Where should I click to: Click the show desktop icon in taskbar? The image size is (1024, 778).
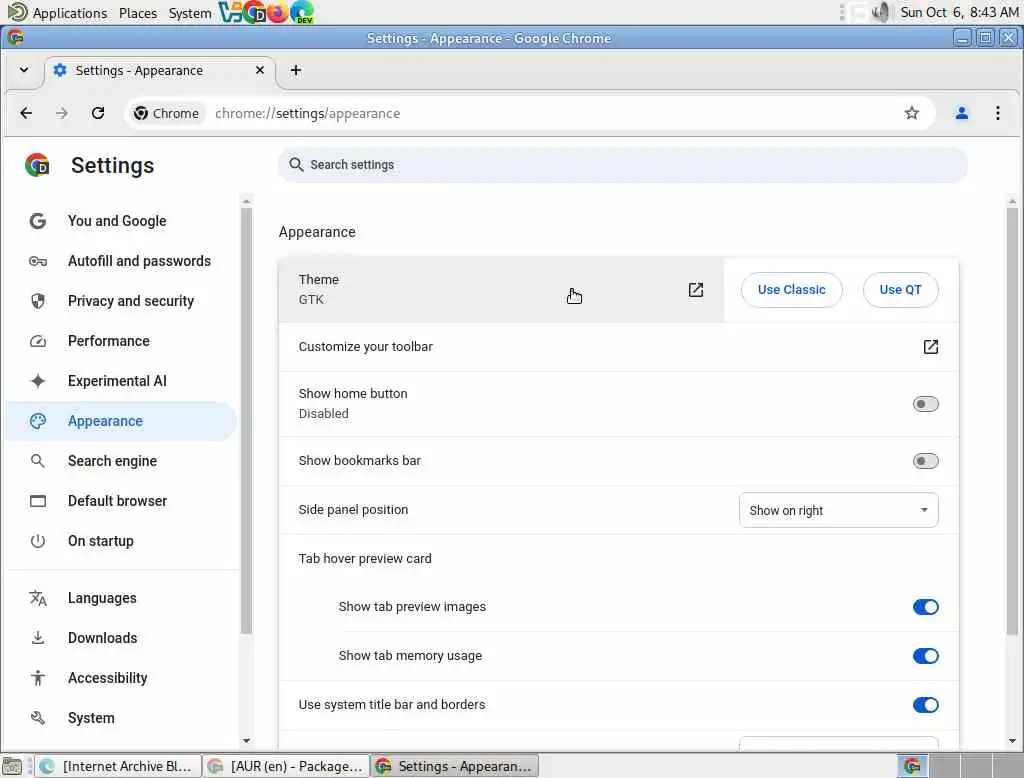12,766
